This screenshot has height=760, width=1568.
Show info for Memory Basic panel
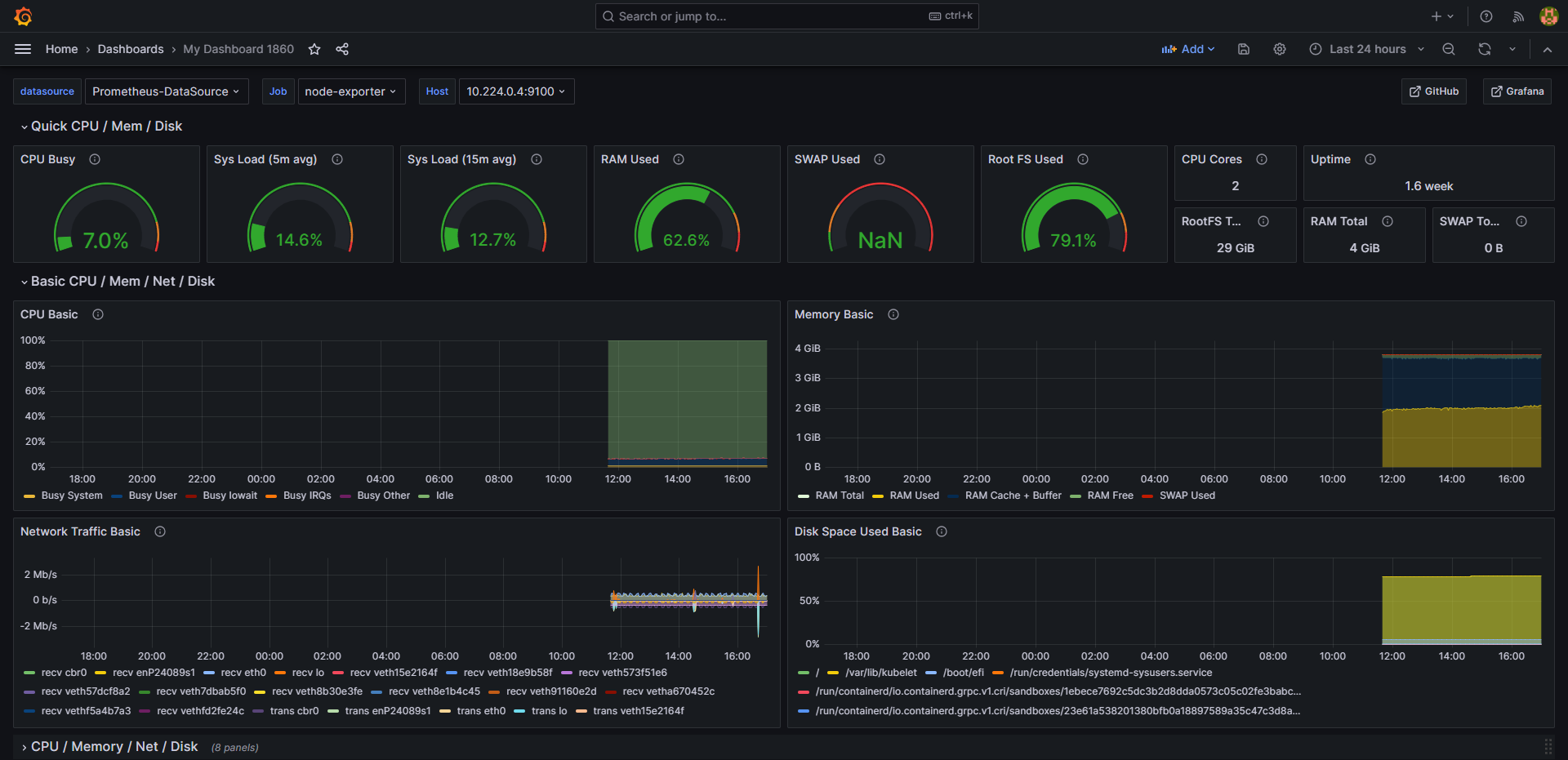[x=893, y=314]
